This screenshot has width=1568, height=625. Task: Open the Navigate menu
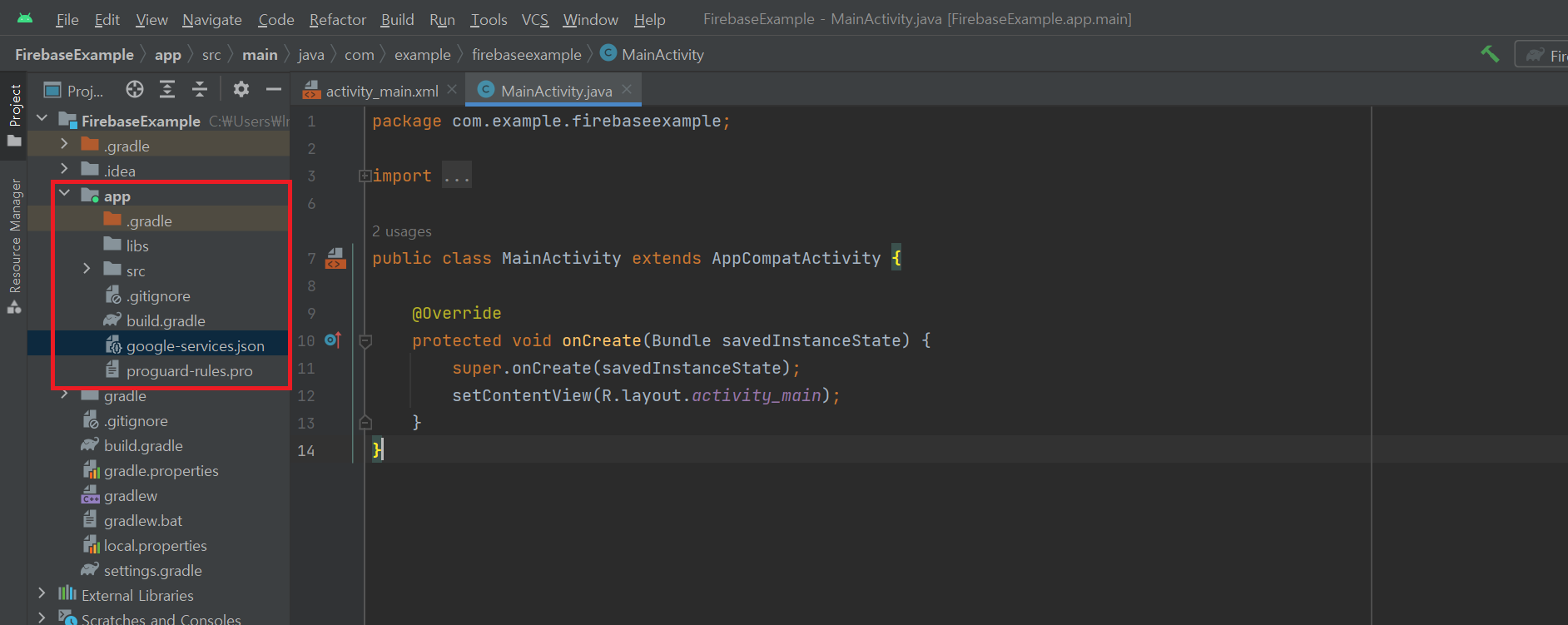(212, 19)
